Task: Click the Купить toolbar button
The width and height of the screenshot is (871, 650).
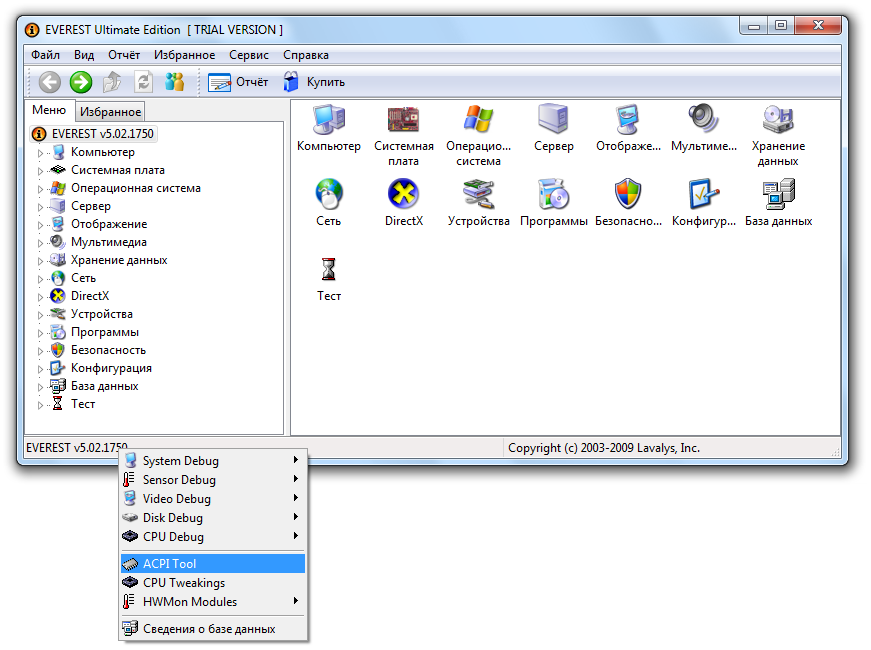Action: (314, 82)
